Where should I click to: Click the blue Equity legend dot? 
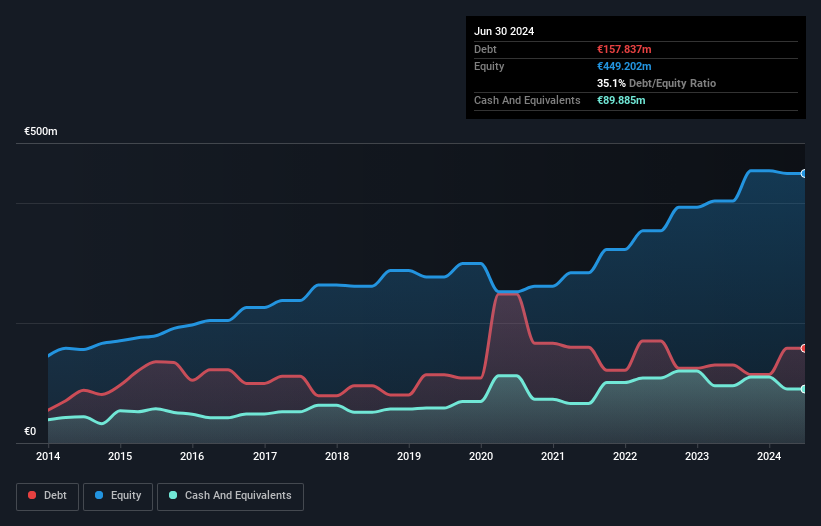(99, 495)
